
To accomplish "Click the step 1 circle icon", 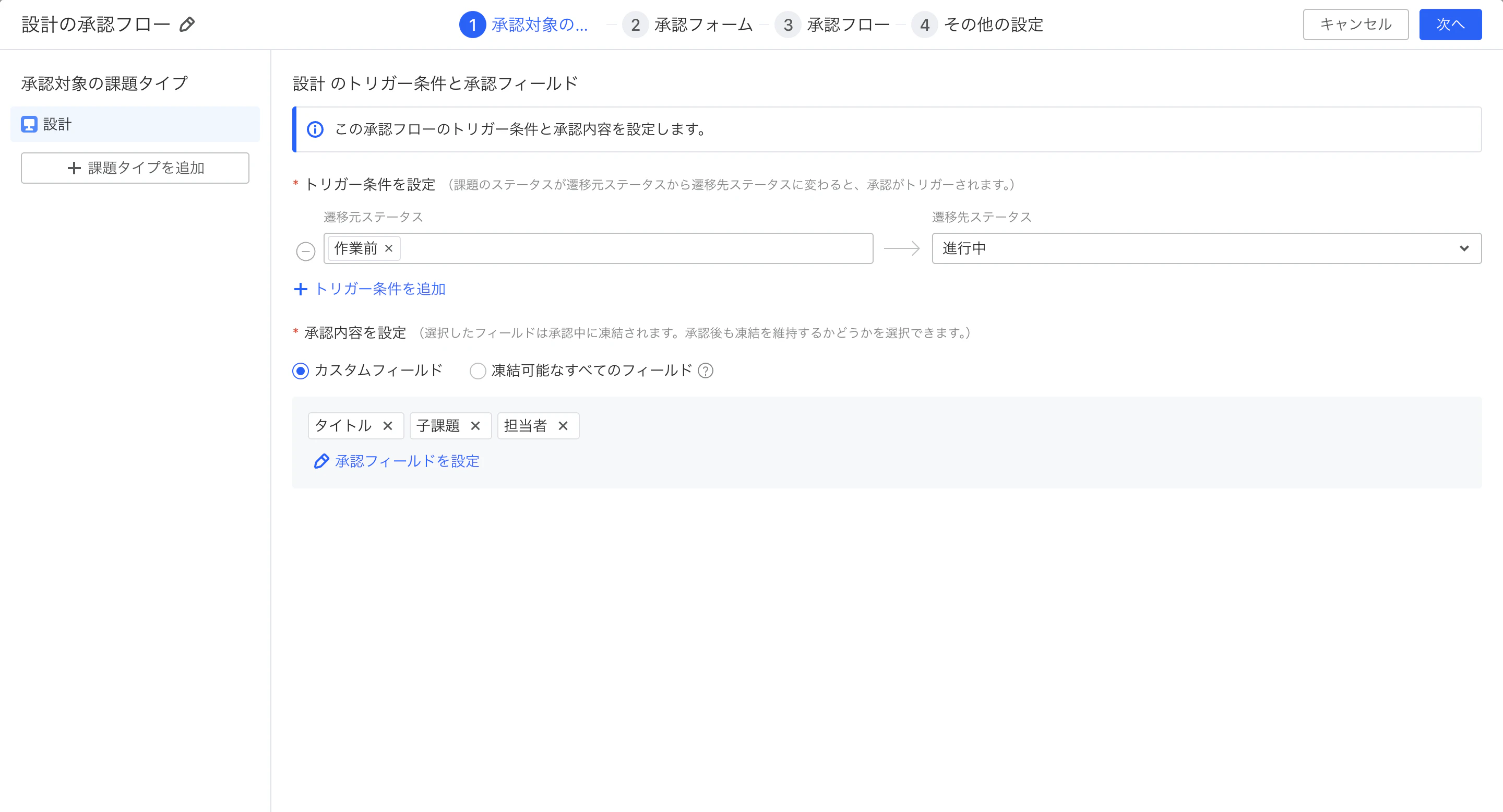I will click(x=473, y=25).
